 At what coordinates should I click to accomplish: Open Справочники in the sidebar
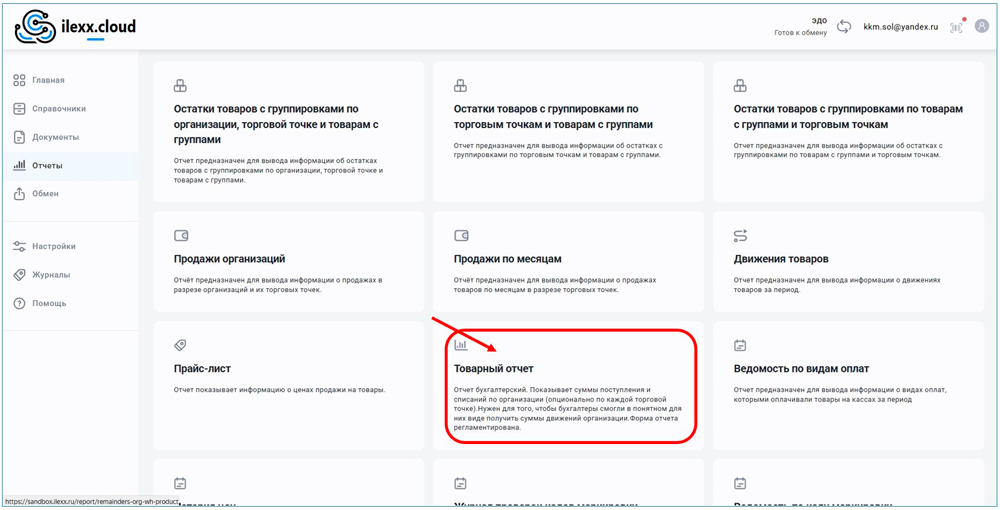coord(58,108)
